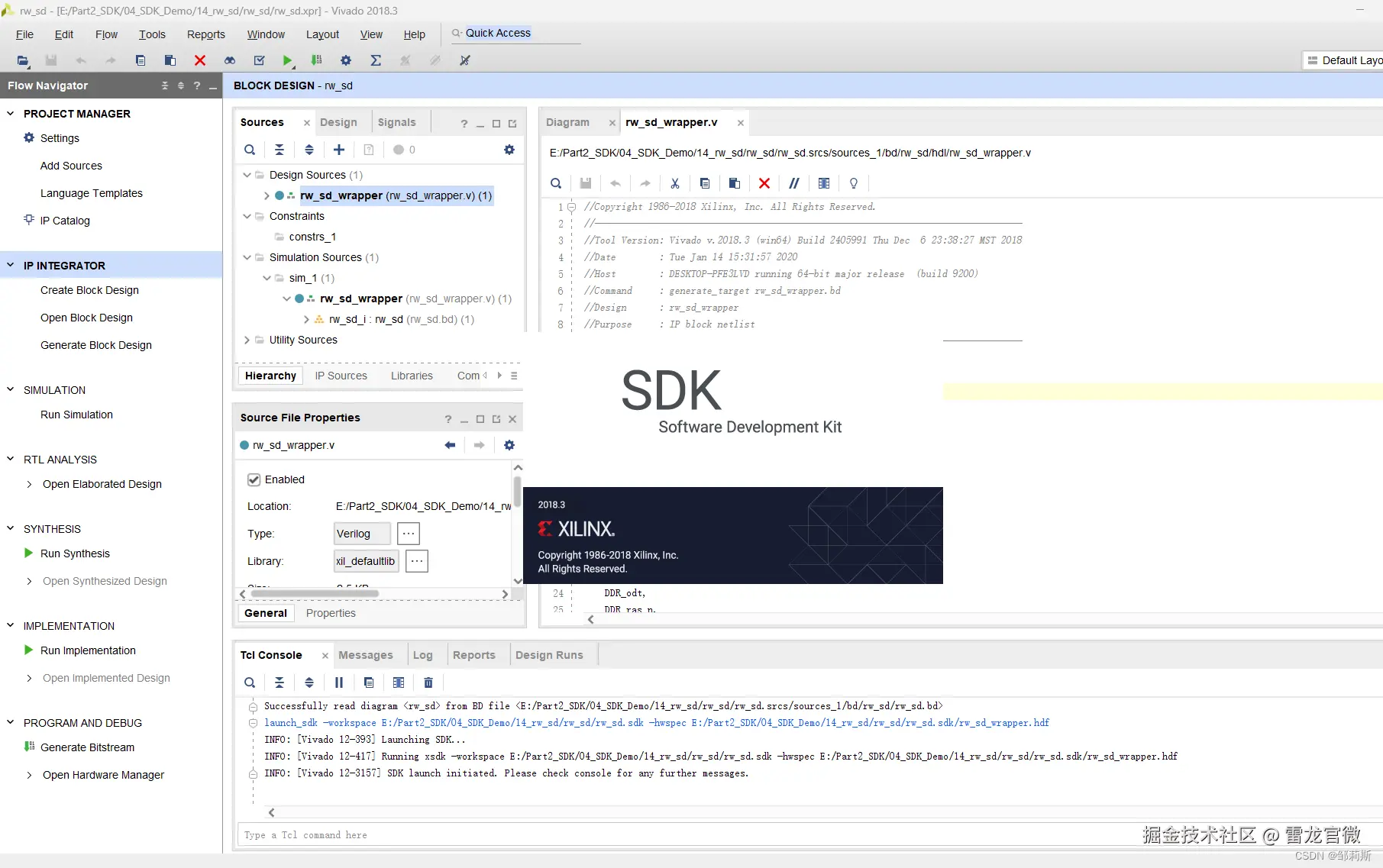Collapse the IP INTEGRATOR section
Viewport: 1383px width, 868px height.
[x=11, y=266]
